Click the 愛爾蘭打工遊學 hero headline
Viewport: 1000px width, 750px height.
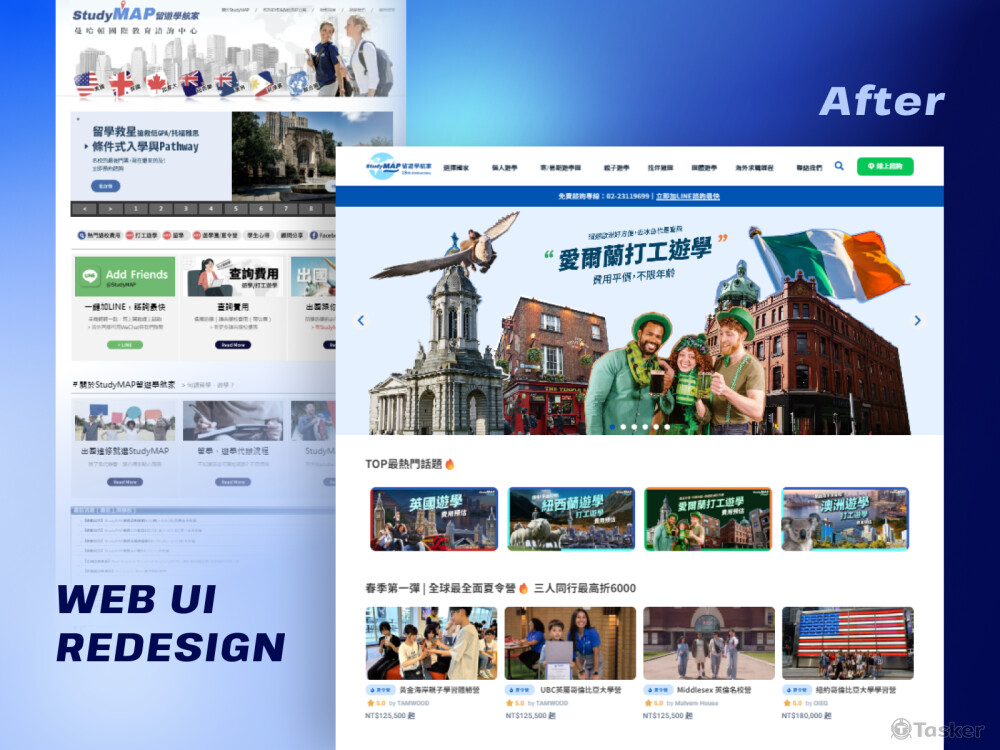point(635,254)
